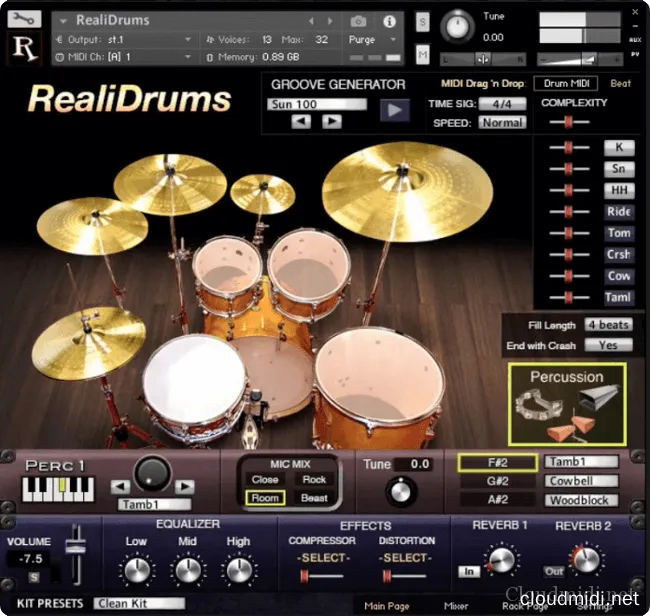Go to next instrument arrow in header
This screenshot has height=616, width=650.
tap(330, 21)
